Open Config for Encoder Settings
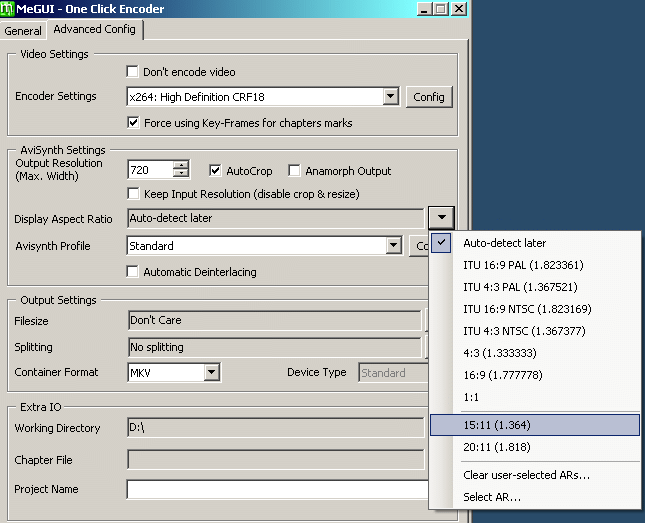645x523 pixels. coord(429,97)
